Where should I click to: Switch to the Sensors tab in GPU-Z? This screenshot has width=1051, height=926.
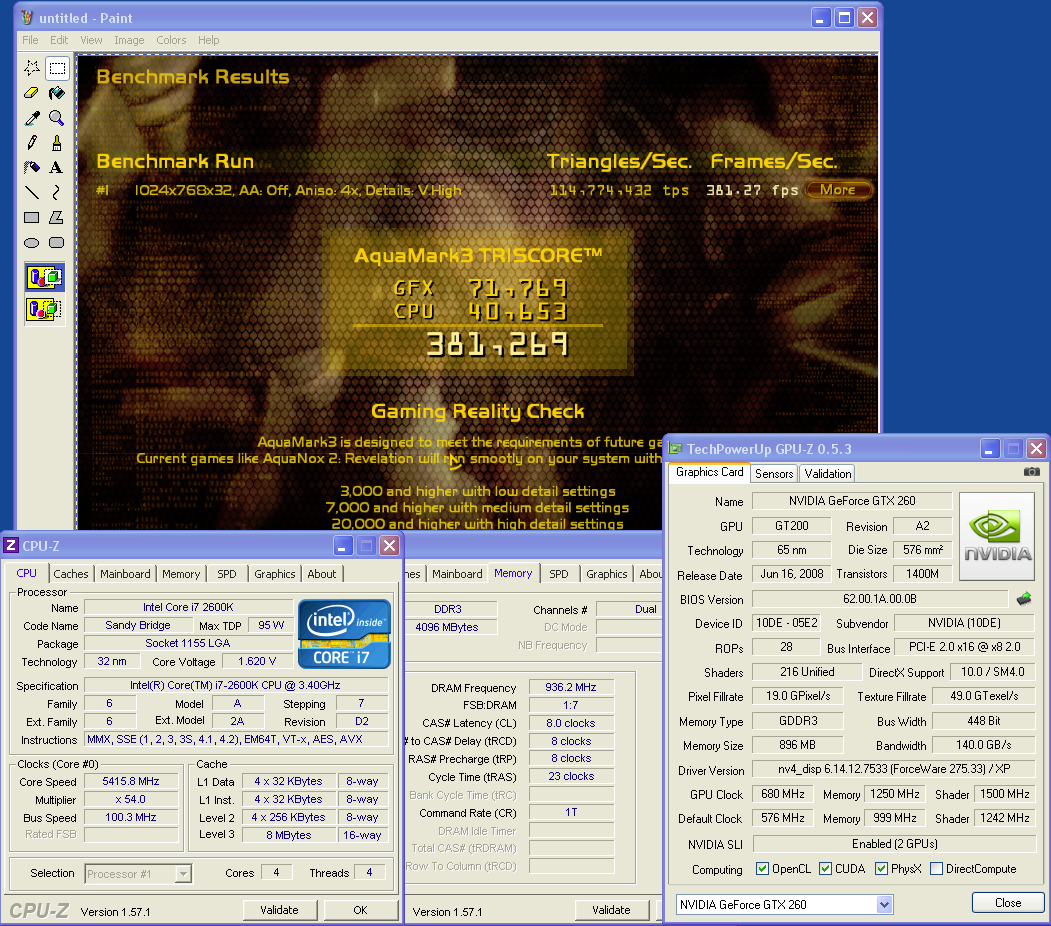coord(774,474)
